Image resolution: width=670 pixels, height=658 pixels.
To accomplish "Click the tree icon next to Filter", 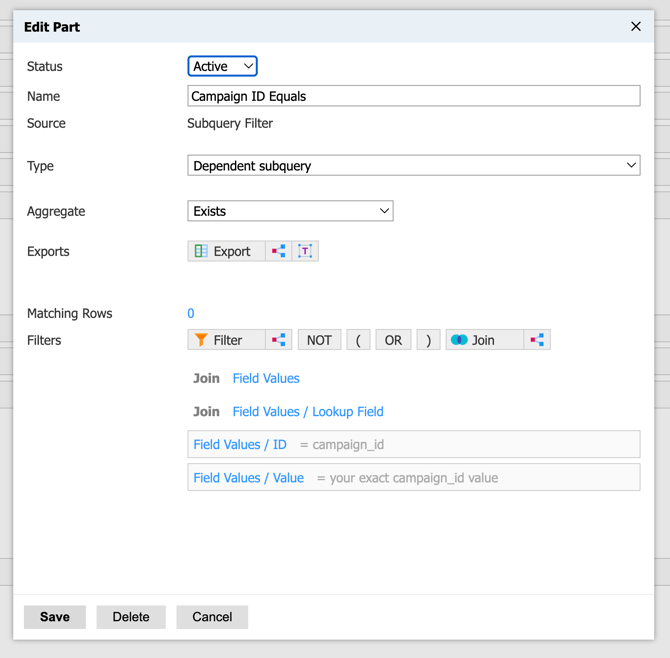I will point(279,340).
